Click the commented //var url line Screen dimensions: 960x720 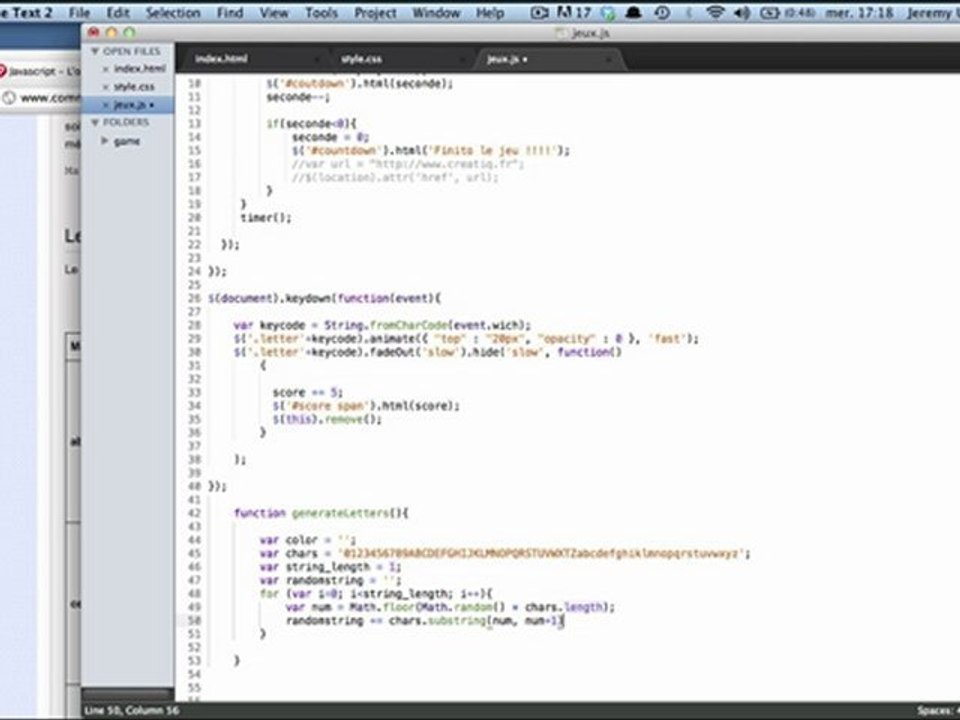pos(408,164)
